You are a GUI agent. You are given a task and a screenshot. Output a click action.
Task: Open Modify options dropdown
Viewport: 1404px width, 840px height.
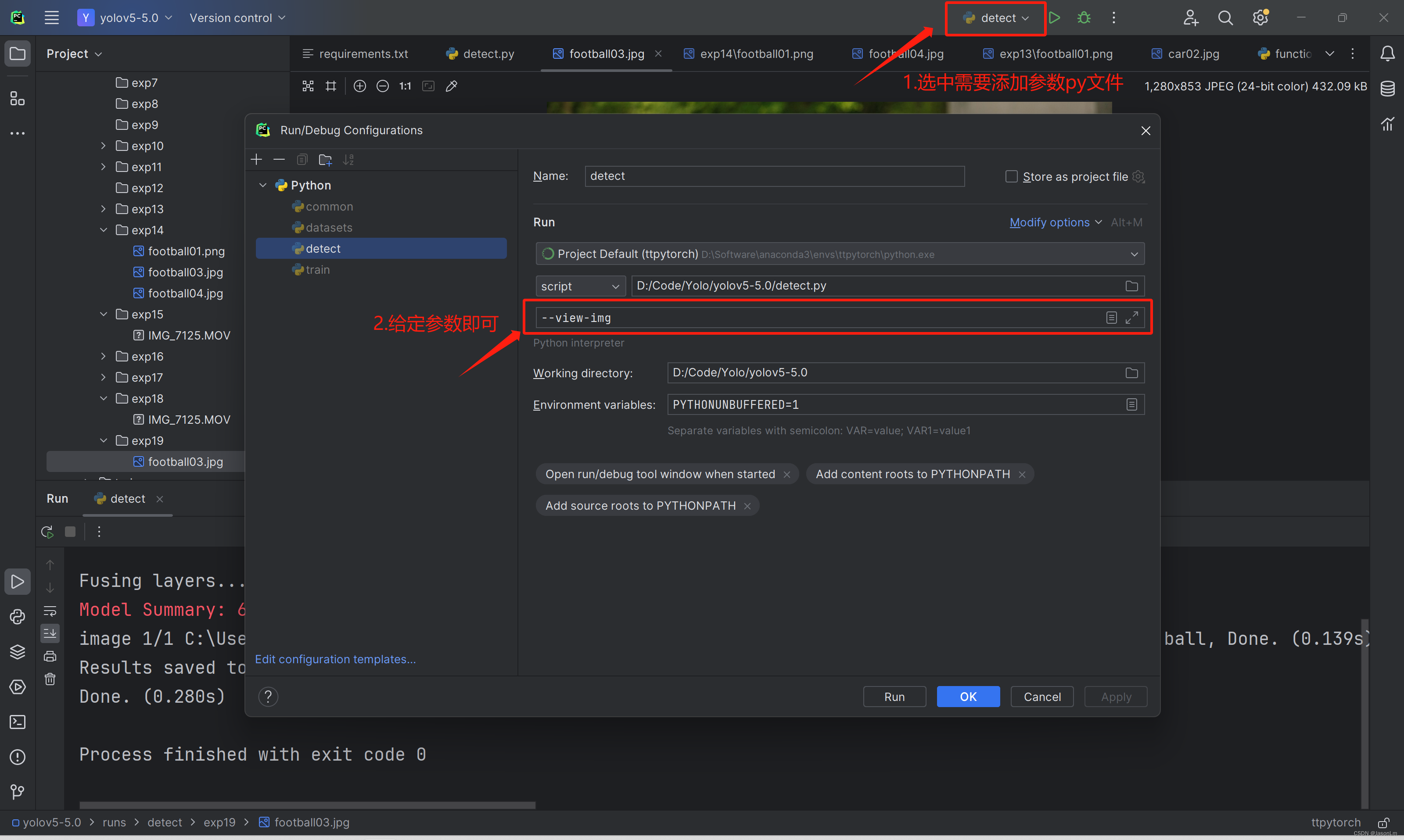(x=1056, y=222)
